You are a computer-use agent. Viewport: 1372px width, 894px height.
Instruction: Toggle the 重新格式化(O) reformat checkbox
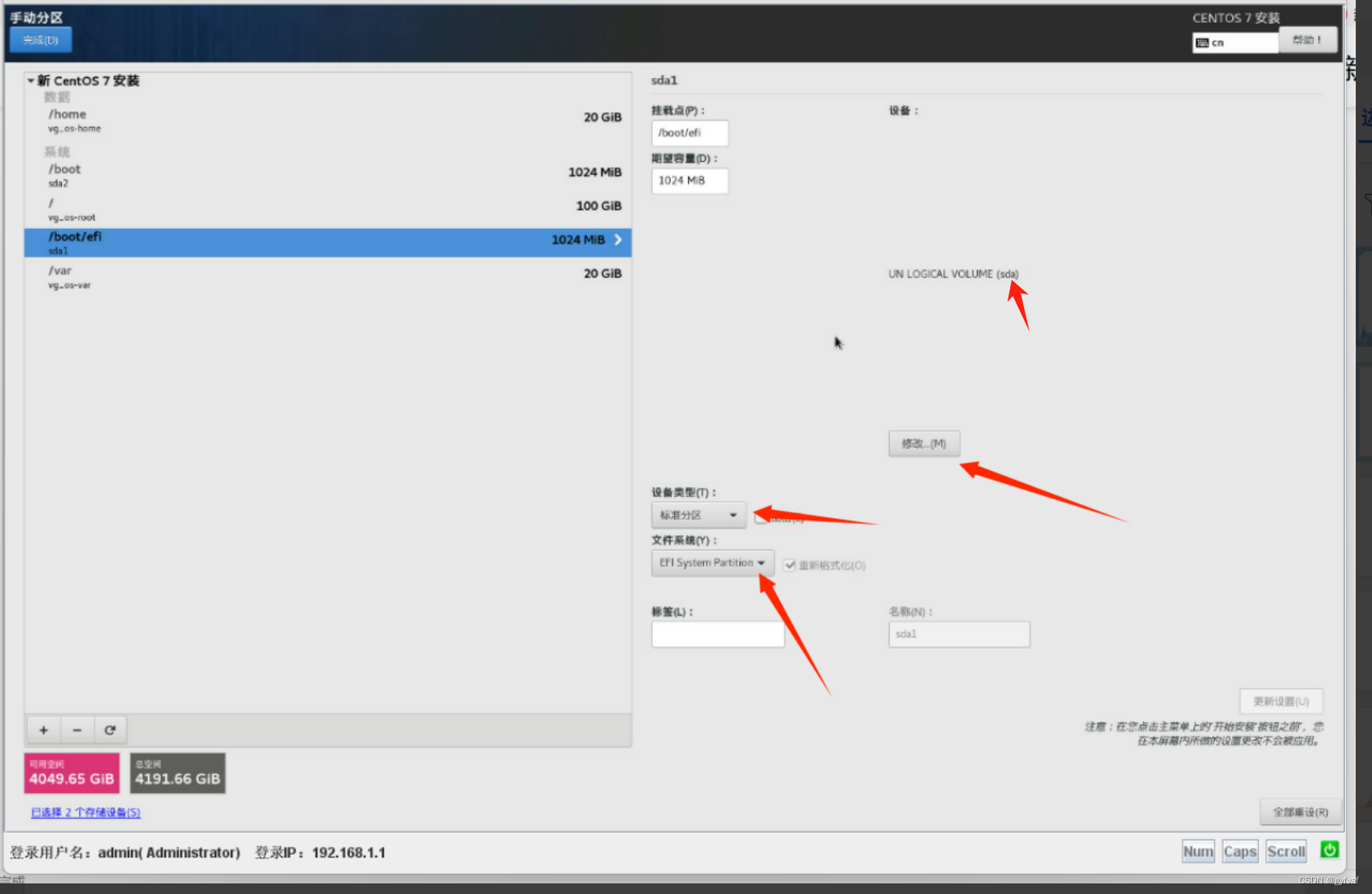pos(790,565)
